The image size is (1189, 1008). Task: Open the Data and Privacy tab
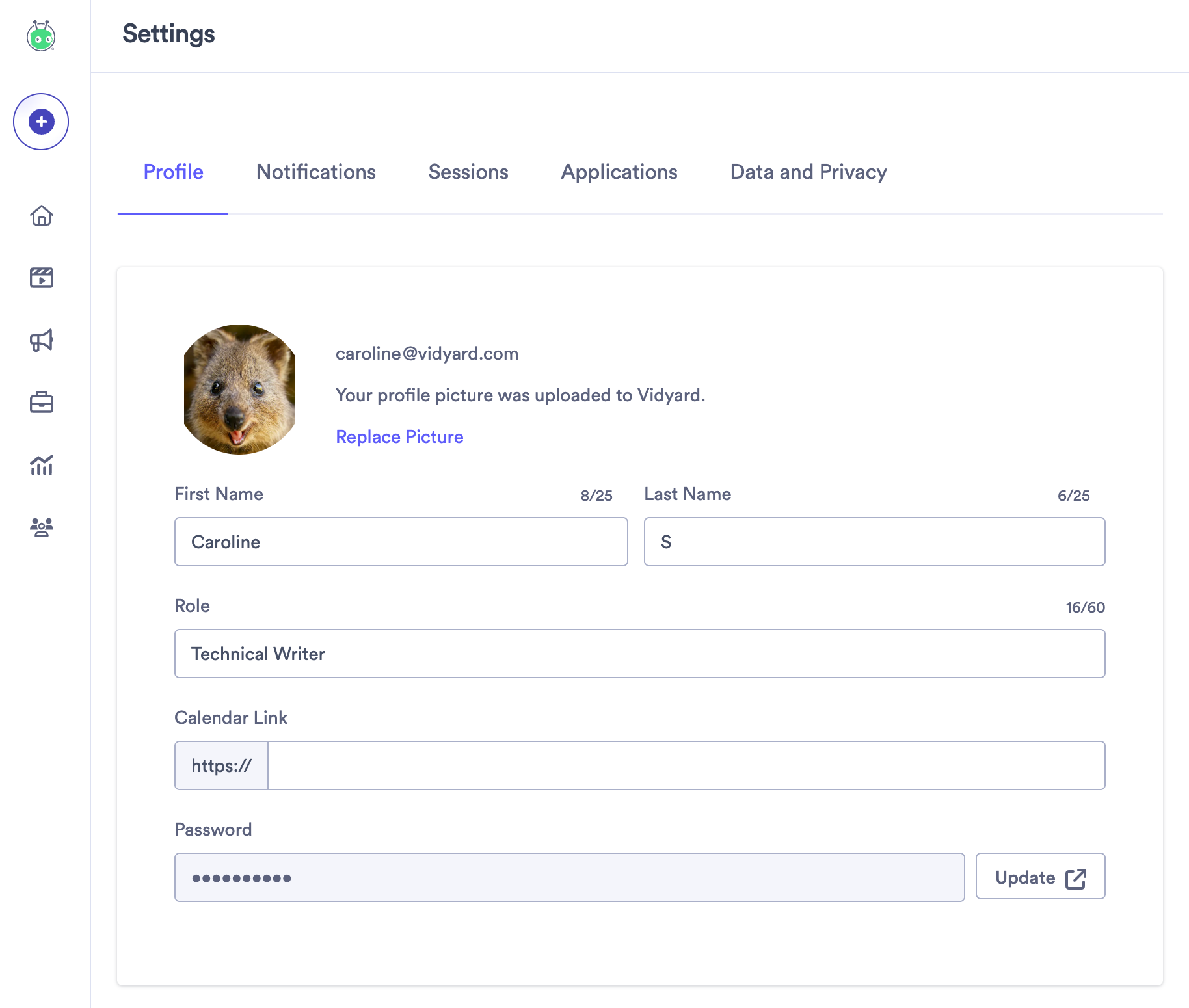point(808,172)
